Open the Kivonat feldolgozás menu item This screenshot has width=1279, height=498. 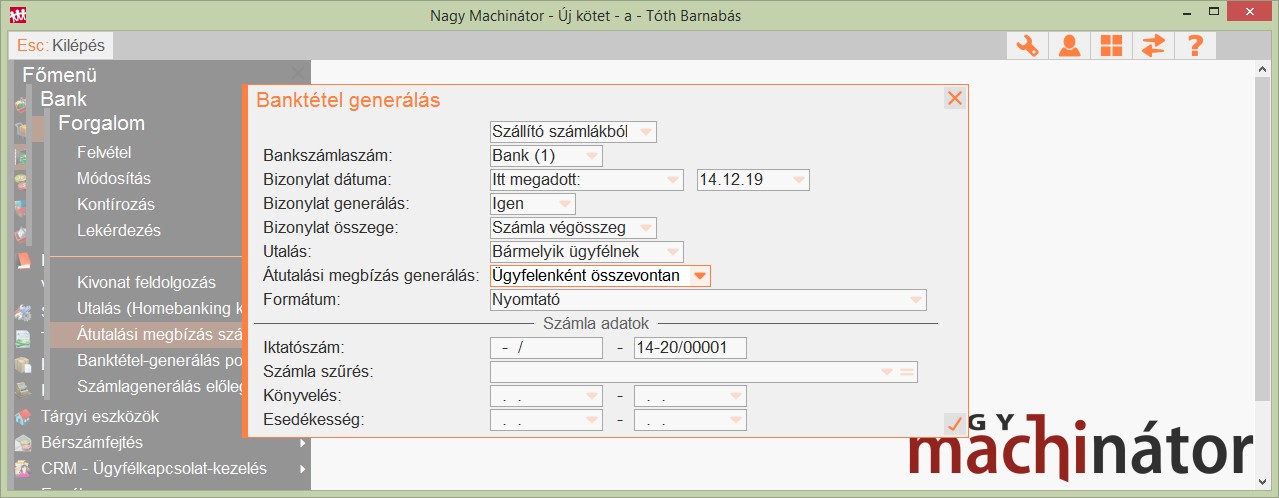coord(146,282)
